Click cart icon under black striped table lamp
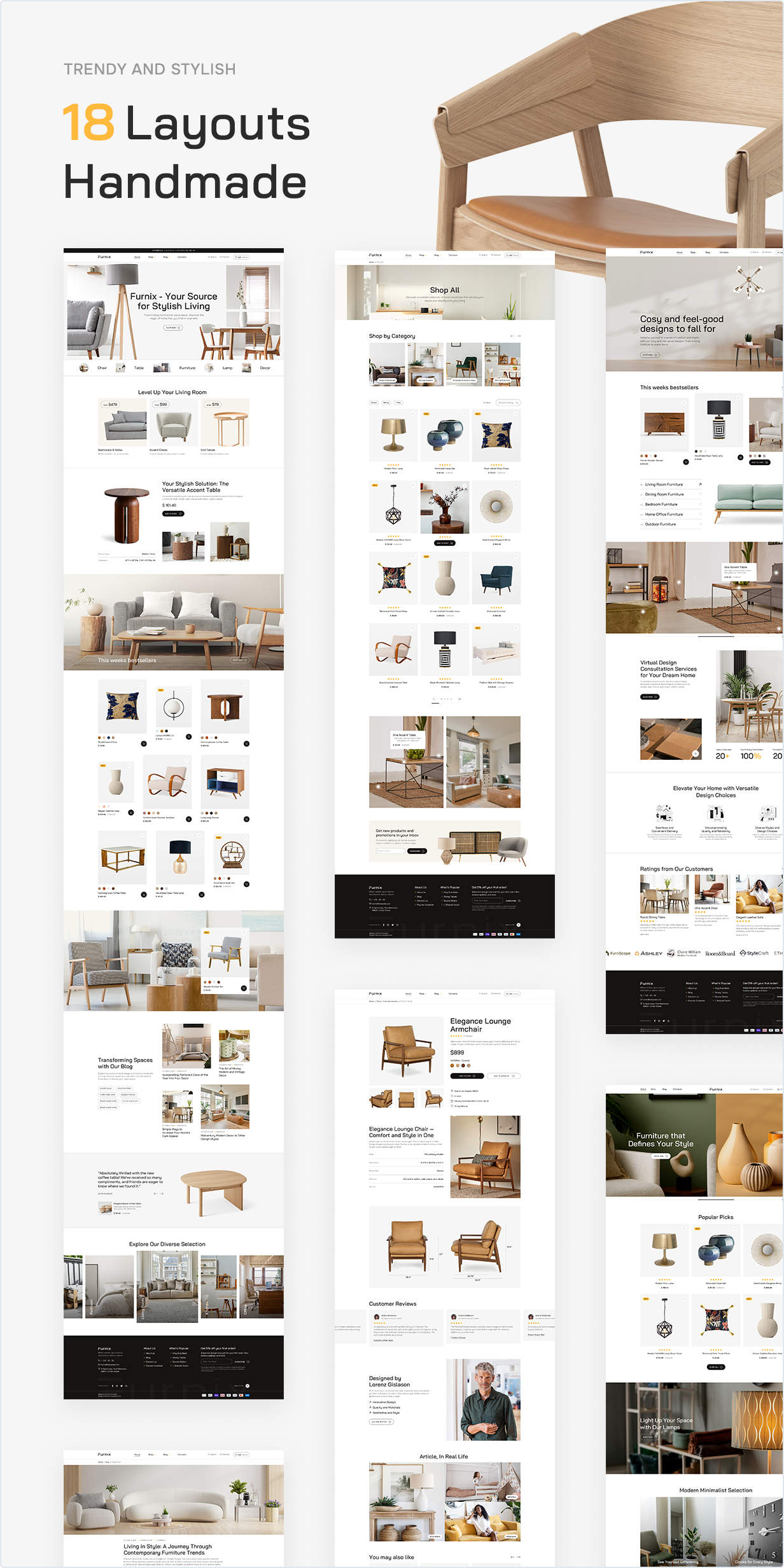 click(x=740, y=458)
